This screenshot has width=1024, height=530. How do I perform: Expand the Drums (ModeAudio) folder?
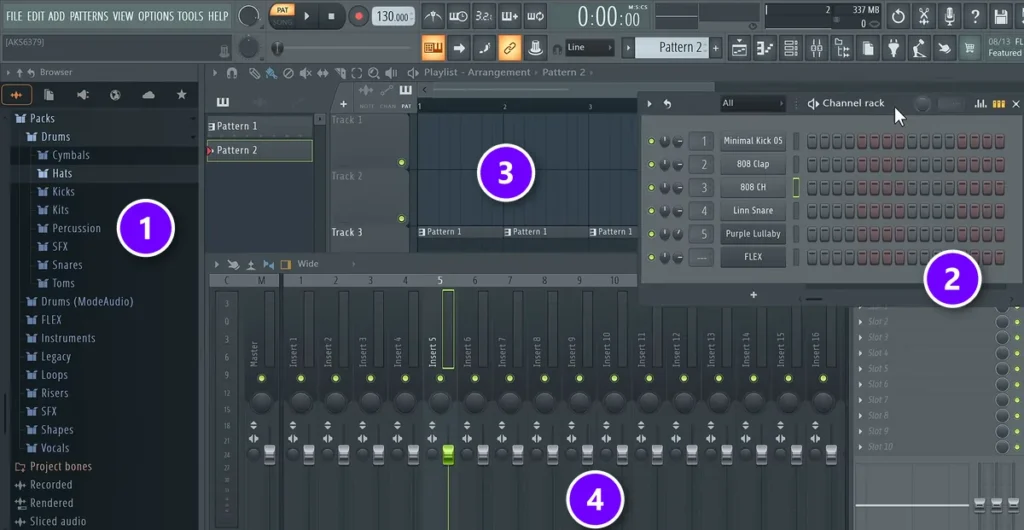pos(87,302)
